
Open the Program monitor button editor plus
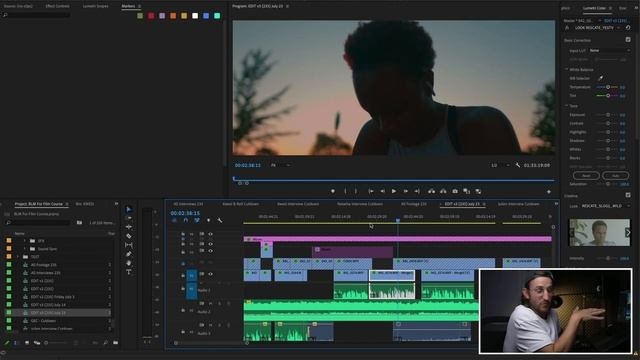tap(549, 191)
